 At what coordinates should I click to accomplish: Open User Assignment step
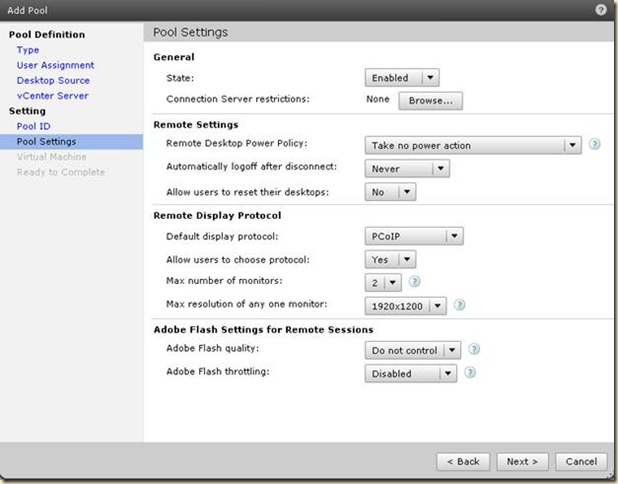click(x=55, y=65)
